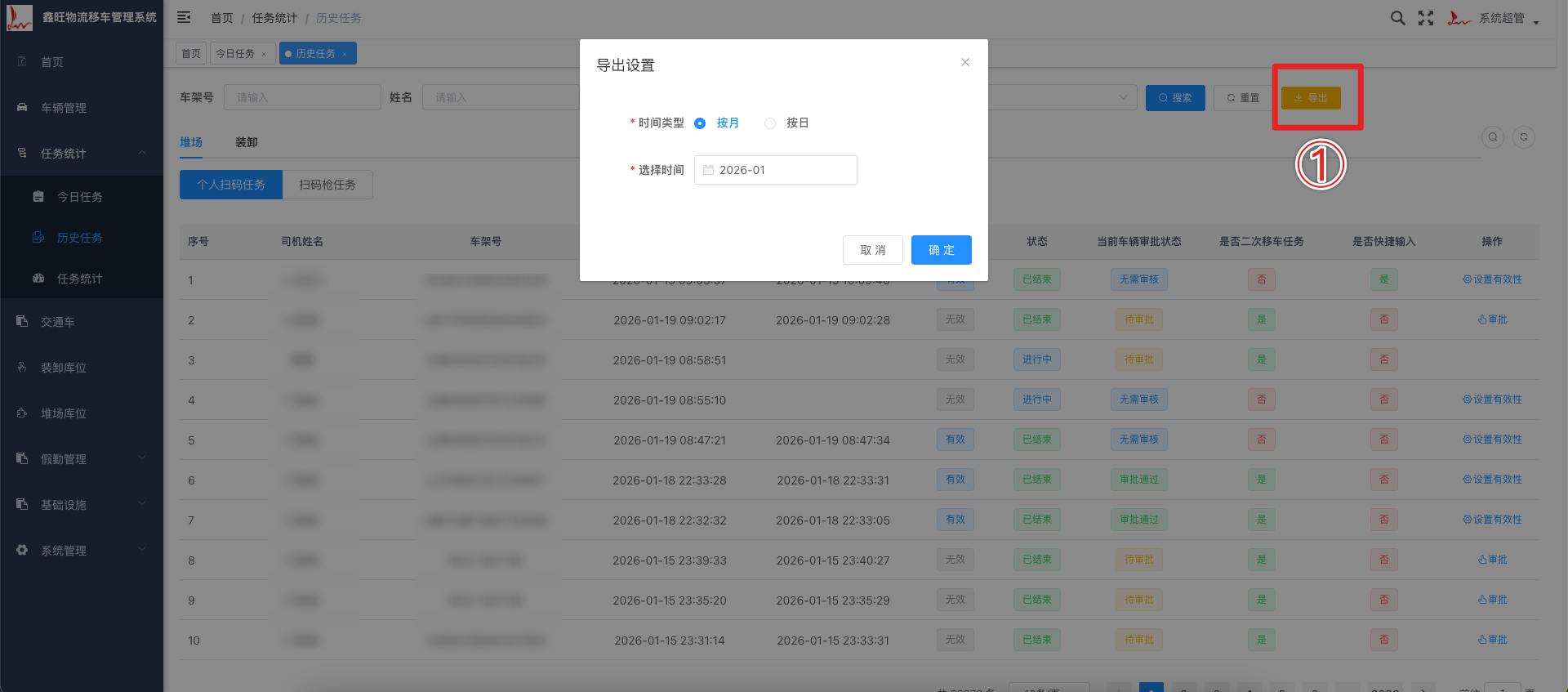Click the 重置 reset button
1568x692 pixels.
[x=1243, y=98]
